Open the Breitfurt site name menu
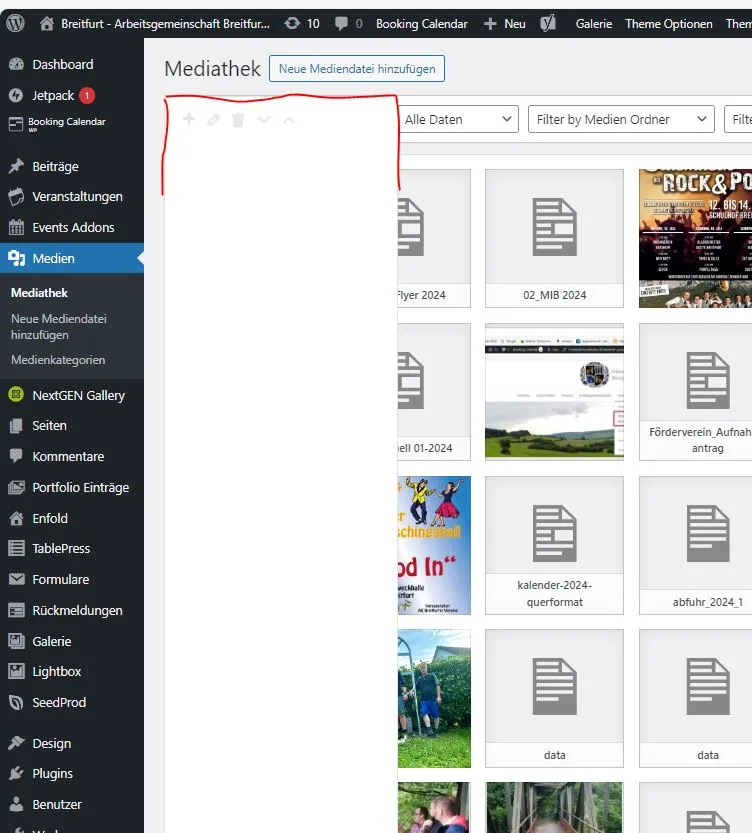 [165, 24]
